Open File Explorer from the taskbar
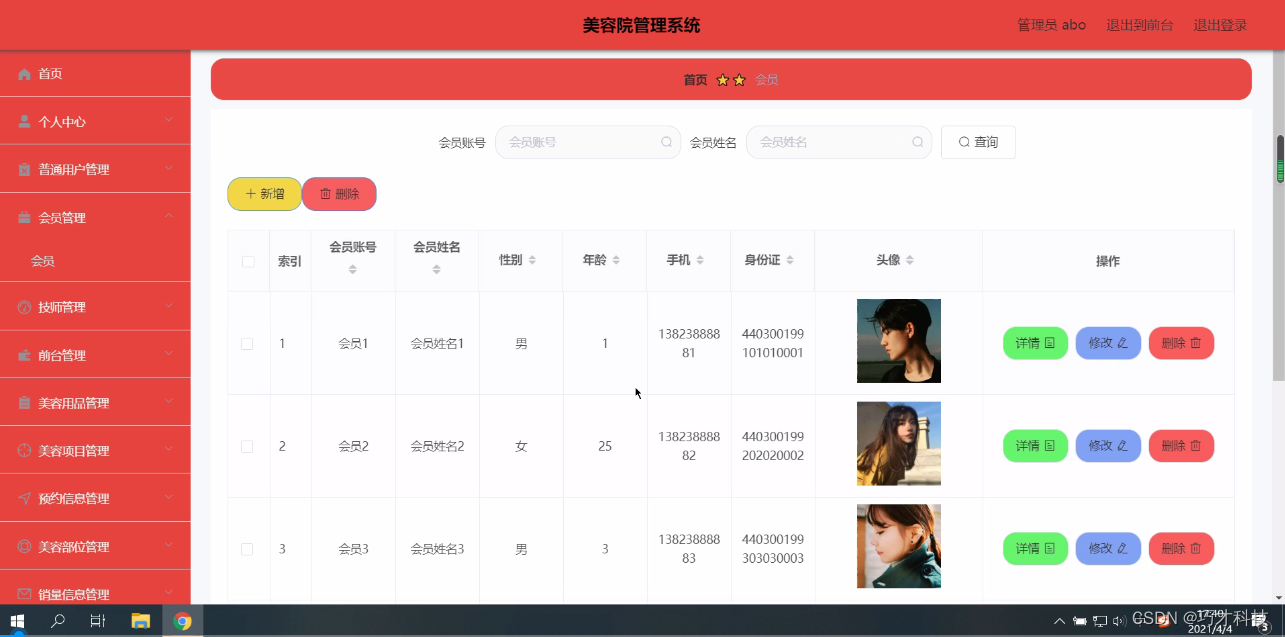 click(x=140, y=621)
